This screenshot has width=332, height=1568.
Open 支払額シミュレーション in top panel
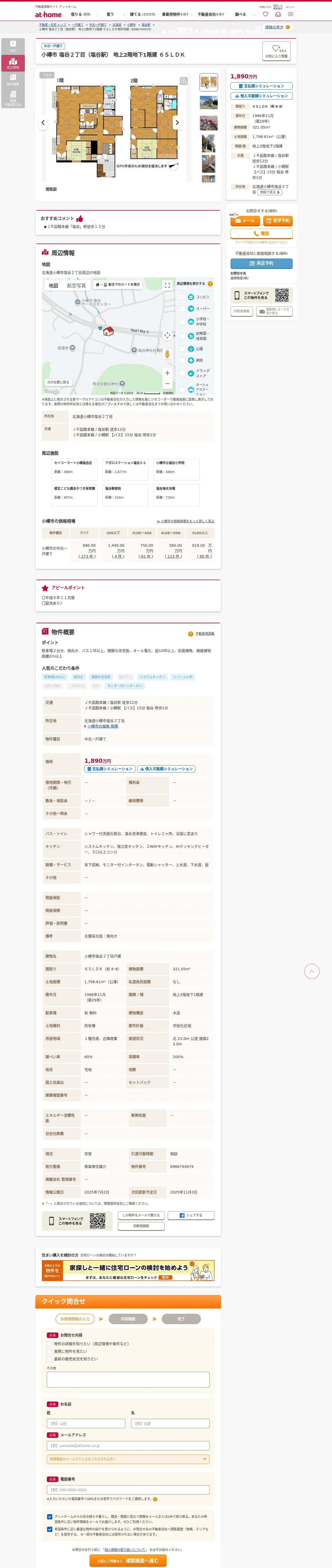point(261,86)
